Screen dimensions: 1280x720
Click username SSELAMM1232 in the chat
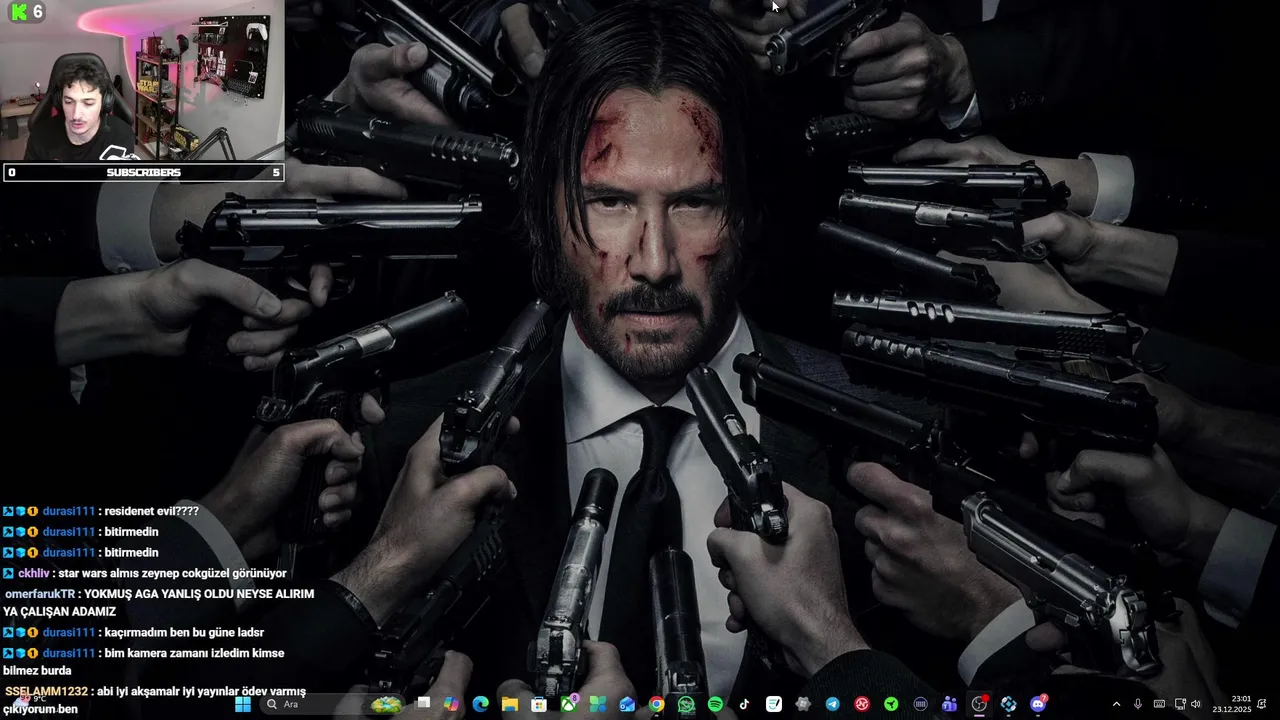tap(46, 692)
